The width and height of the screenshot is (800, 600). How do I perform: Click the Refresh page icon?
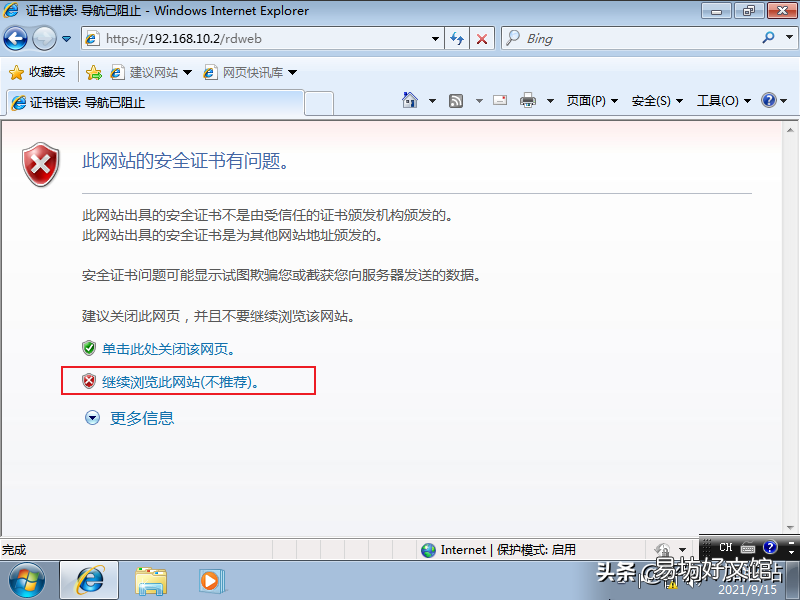(x=457, y=39)
